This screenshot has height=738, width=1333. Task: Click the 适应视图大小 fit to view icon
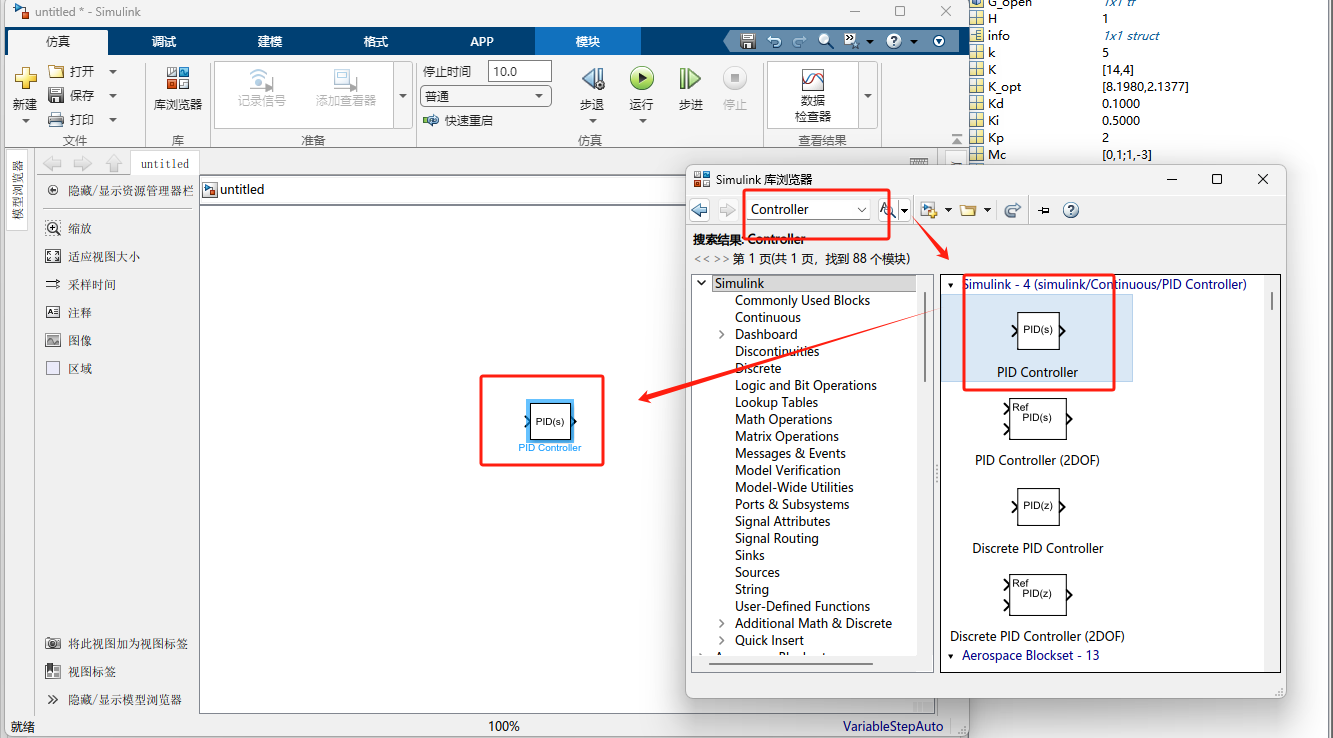53,256
